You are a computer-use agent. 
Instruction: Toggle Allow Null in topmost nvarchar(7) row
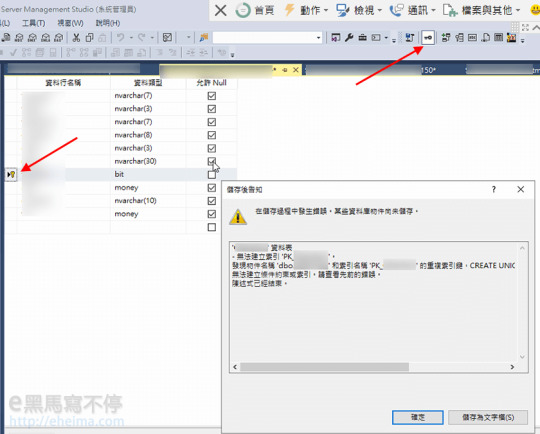[x=212, y=96]
